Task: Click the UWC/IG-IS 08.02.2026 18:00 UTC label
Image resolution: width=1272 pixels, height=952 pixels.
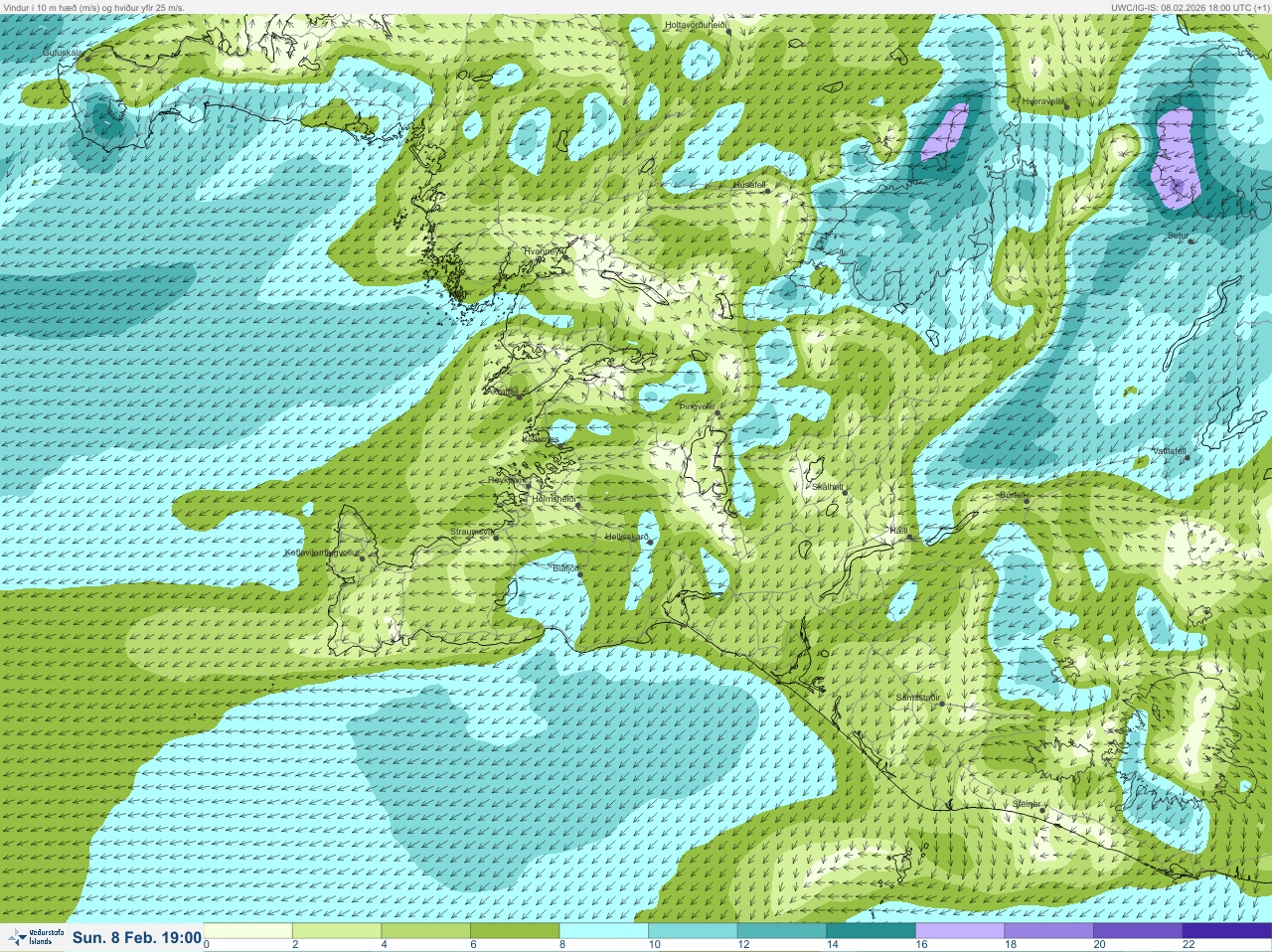Action: click(1190, 7)
